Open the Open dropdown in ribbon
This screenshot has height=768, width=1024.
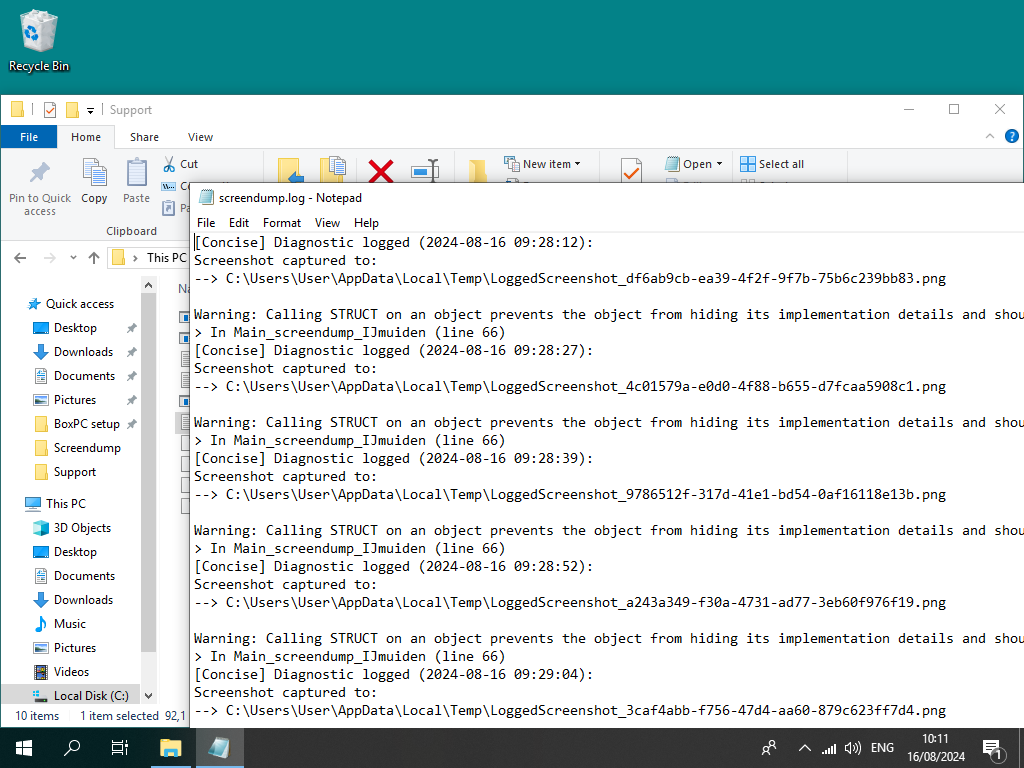694,164
